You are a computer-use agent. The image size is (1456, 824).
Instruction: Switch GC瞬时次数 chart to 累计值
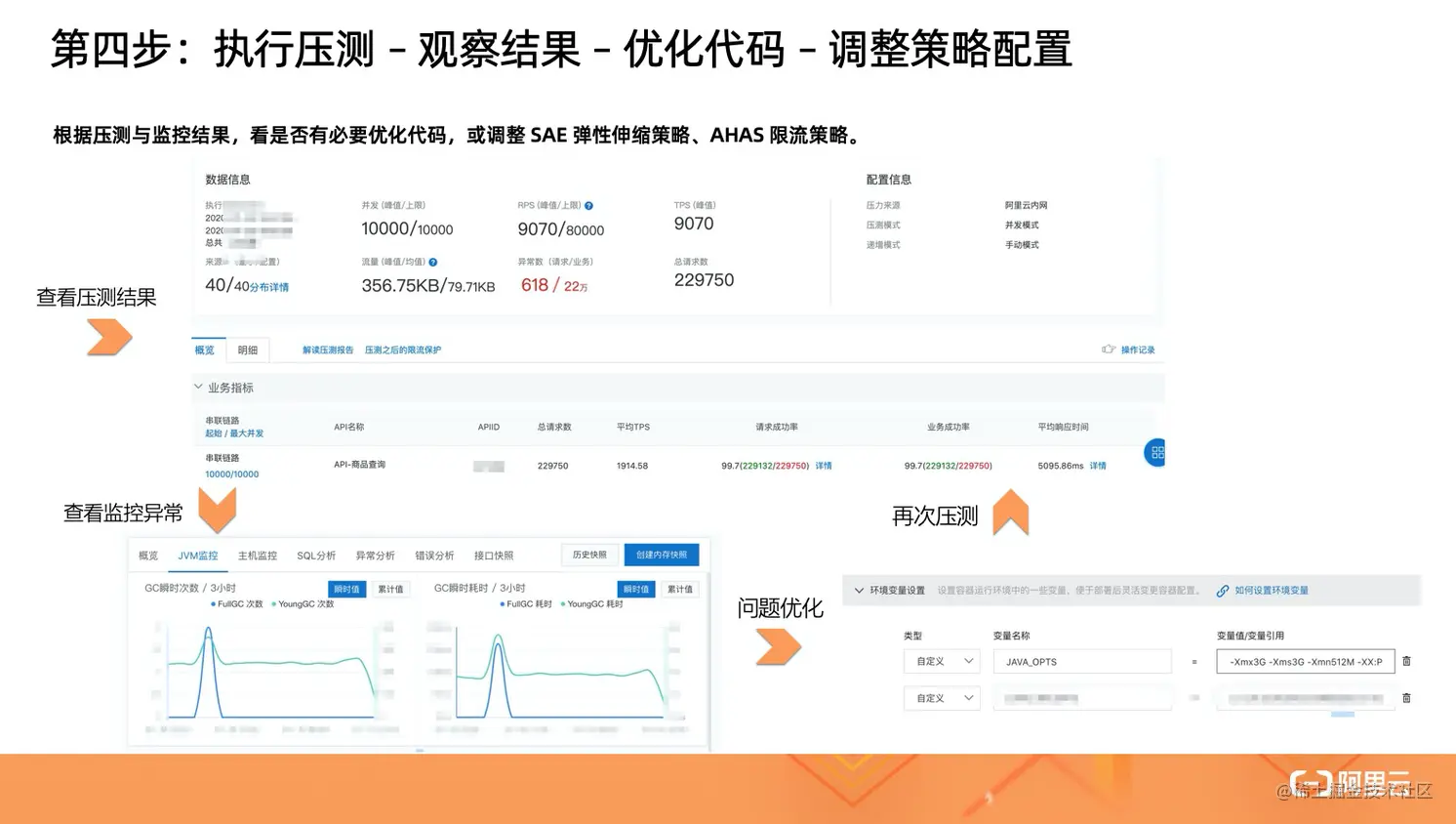pyautogui.click(x=390, y=589)
